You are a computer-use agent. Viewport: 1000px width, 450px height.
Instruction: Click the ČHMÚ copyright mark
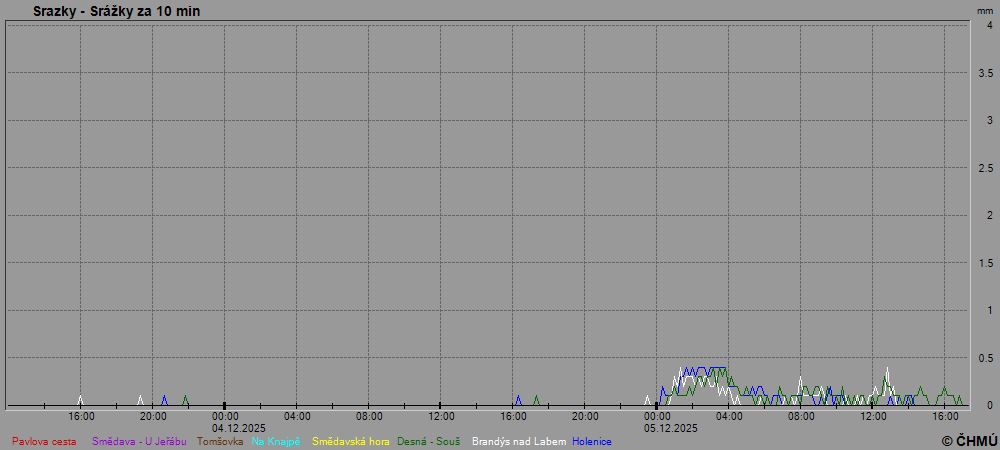969,440
